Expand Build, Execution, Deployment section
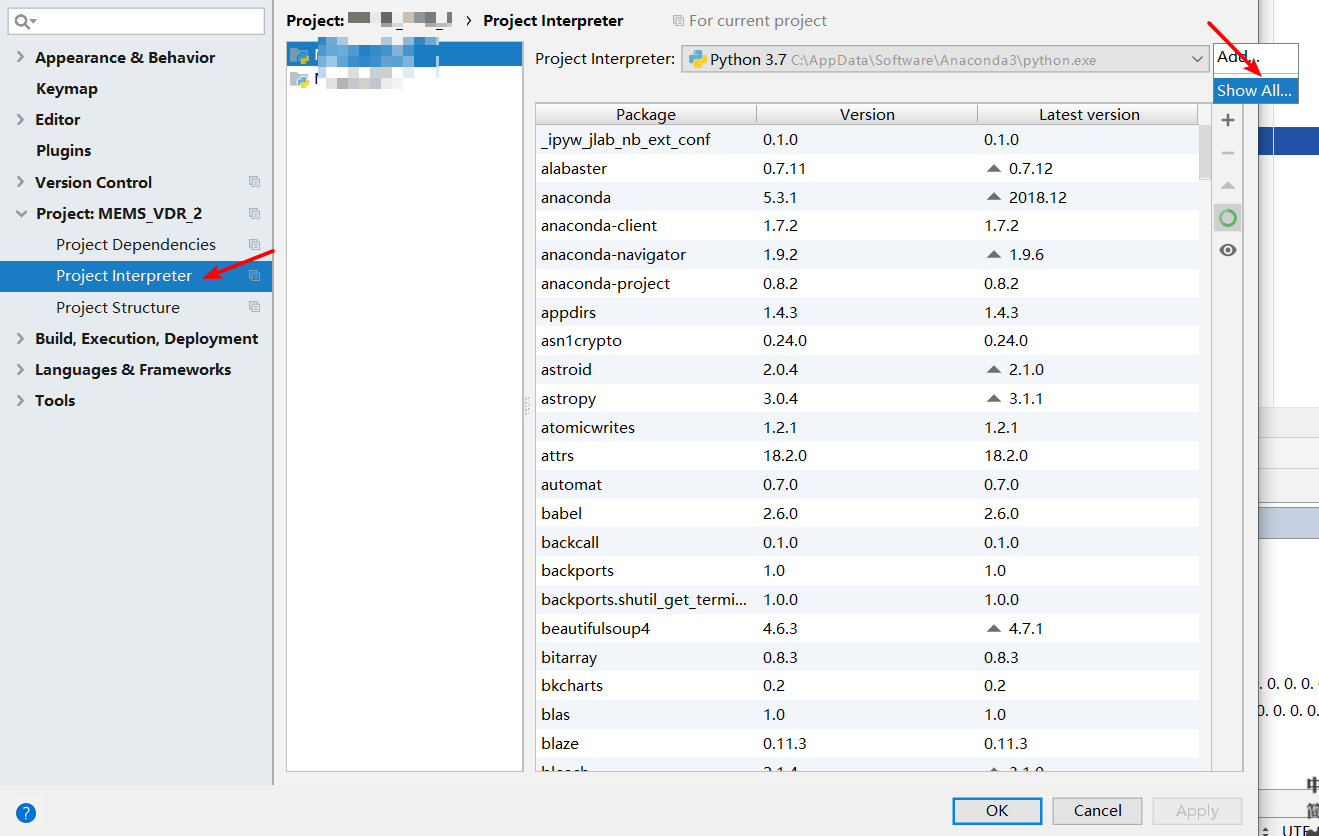The height and width of the screenshot is (836, 1319). click(x=20, y=338)
